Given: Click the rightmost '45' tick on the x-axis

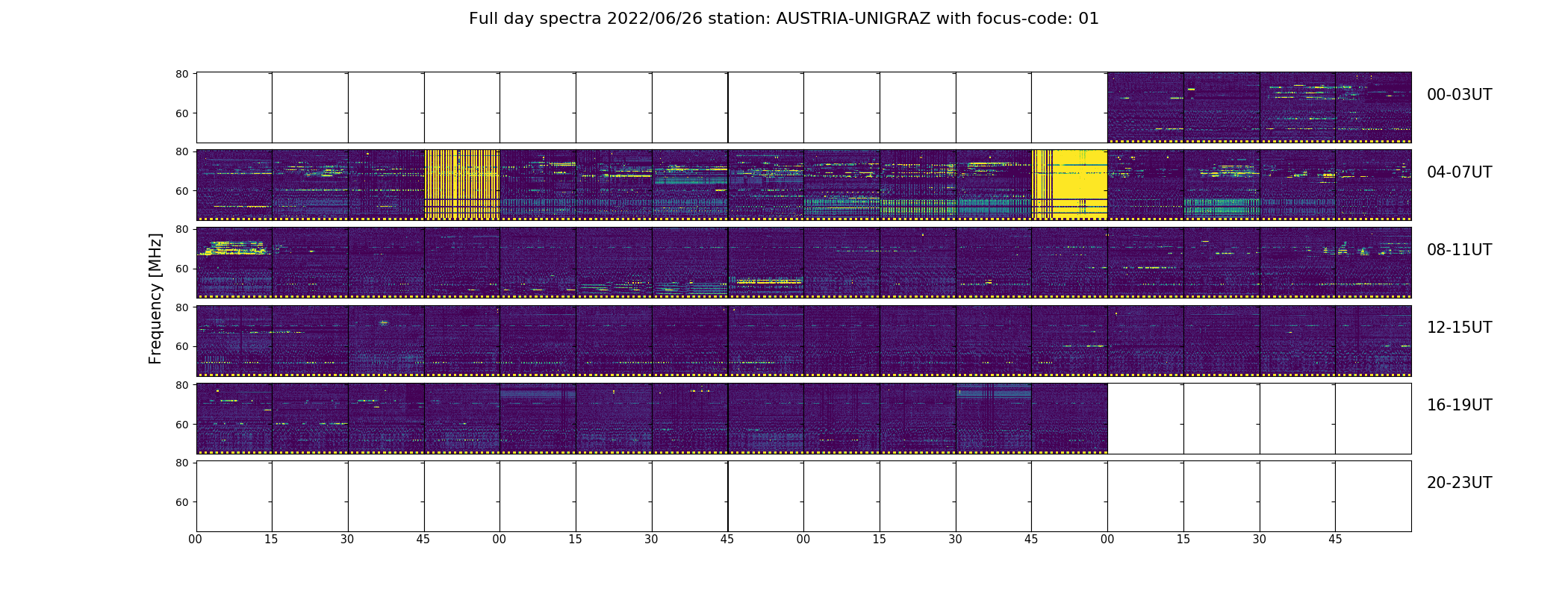Looking at the screenshot, I should pos(1335,540).
